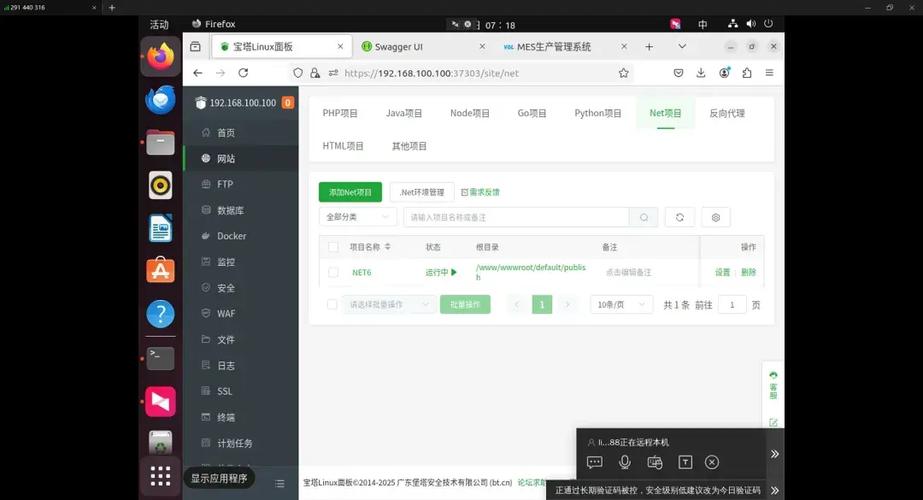
Task: Open the text tool icon in remote bar
Action: coord(685,462)
